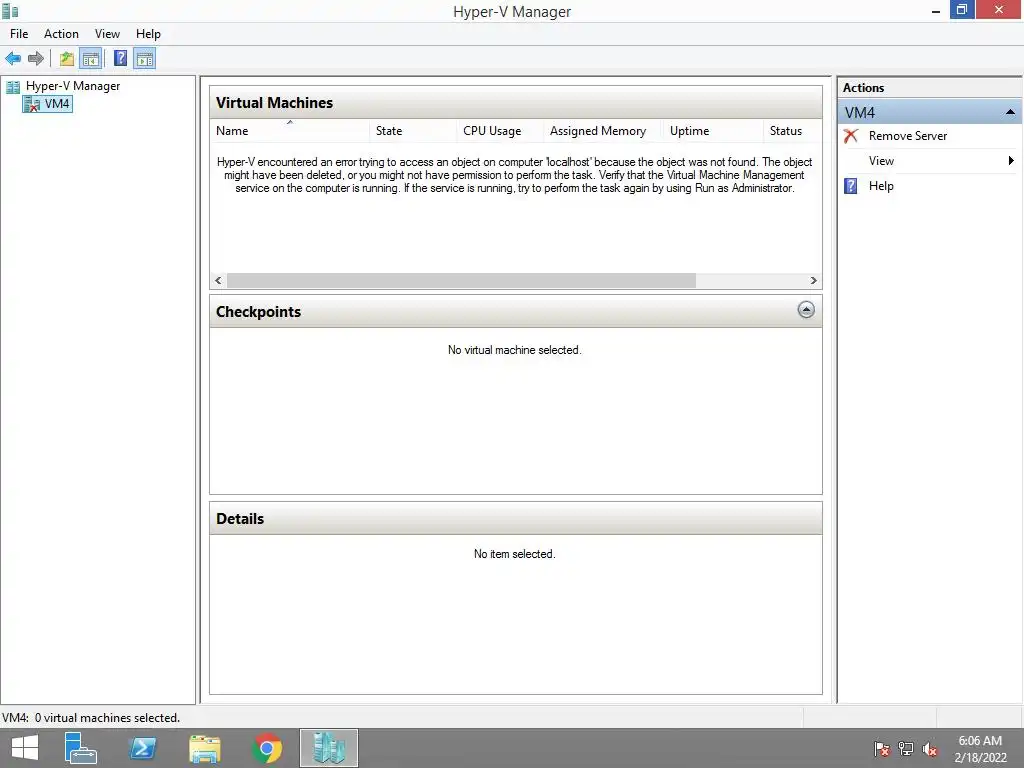Click the Hyper-V Manager taskbar button
Image resolution: width=1024 pixels, height=768 pixels.
click(x=328, y=748)
